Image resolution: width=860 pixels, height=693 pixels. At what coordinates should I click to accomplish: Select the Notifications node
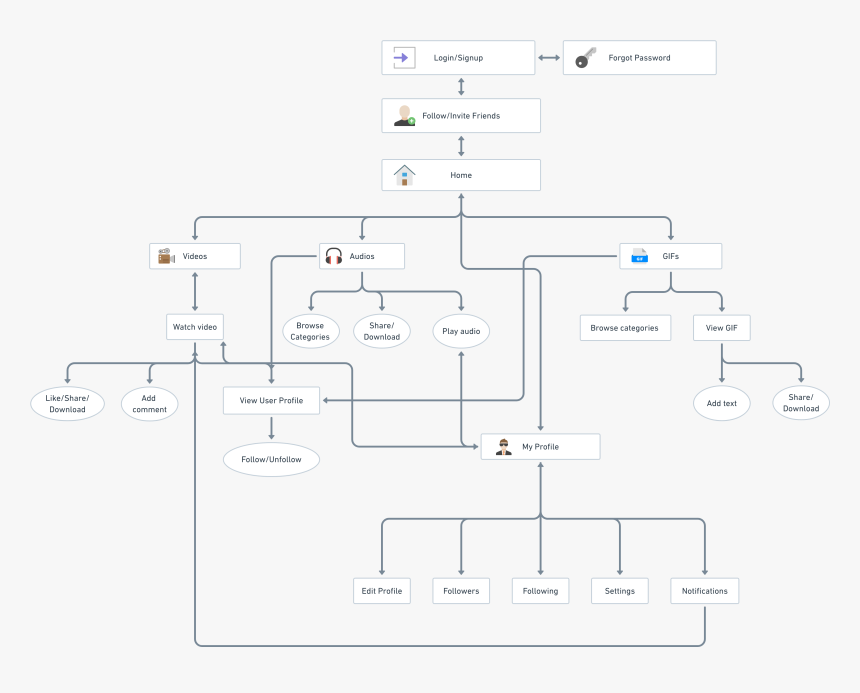tap(704, 590)
